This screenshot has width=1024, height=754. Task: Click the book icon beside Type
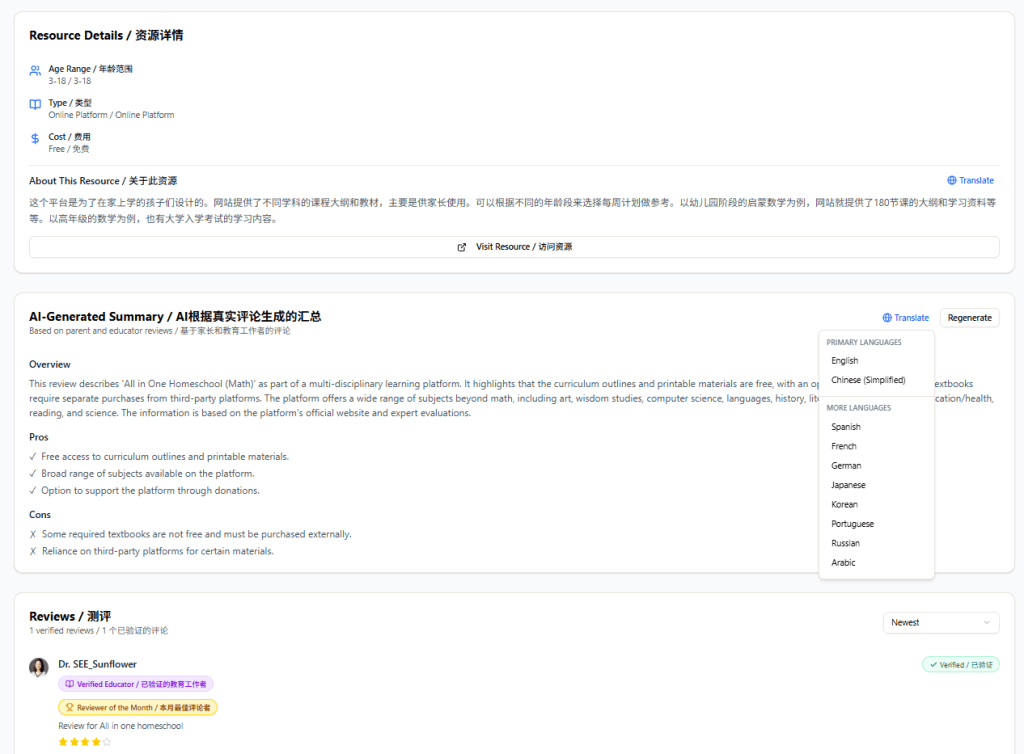35,104
